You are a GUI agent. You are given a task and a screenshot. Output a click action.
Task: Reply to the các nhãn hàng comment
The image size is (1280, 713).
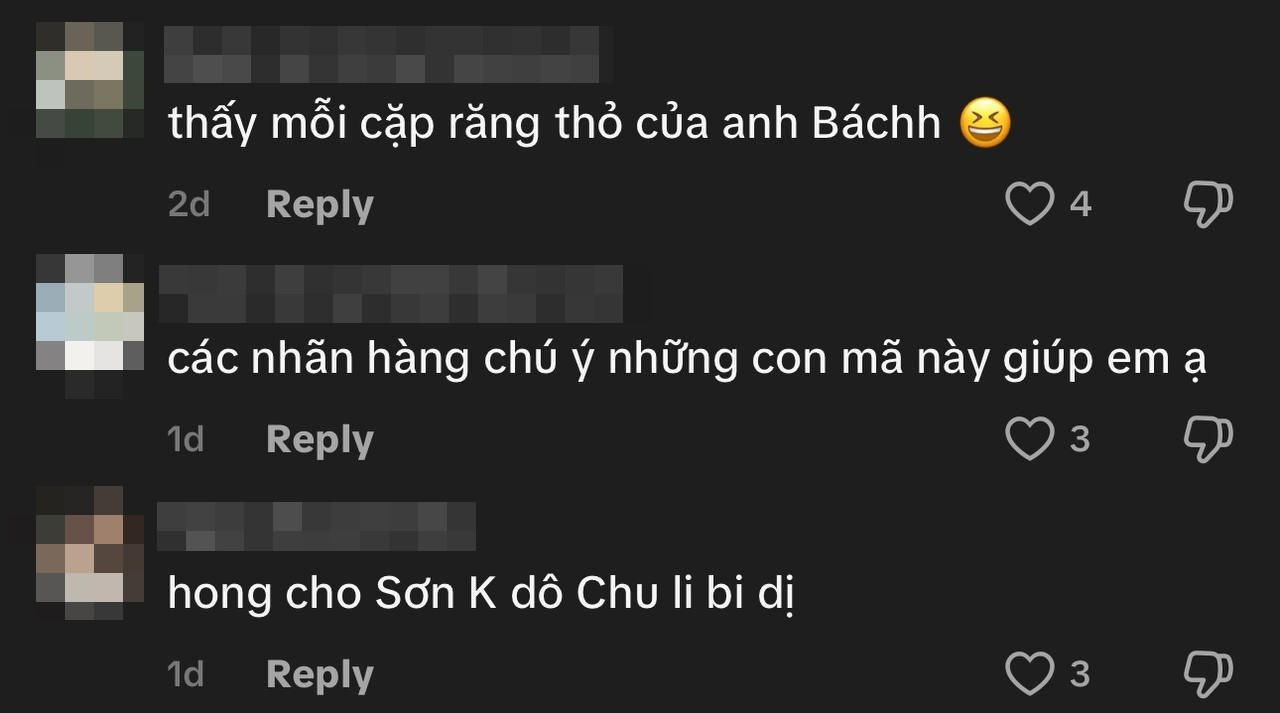tap(319, 439)
